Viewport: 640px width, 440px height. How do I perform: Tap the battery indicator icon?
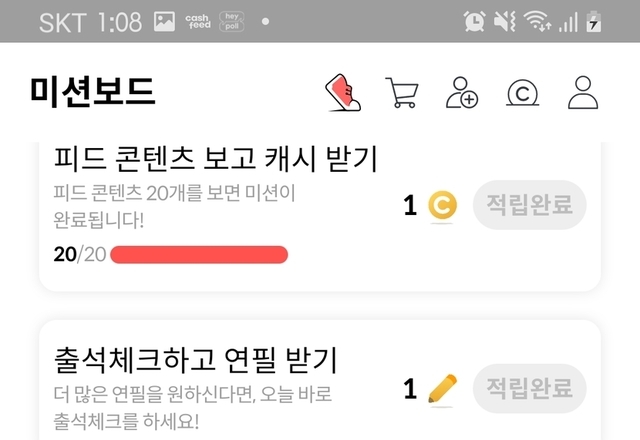595,22
